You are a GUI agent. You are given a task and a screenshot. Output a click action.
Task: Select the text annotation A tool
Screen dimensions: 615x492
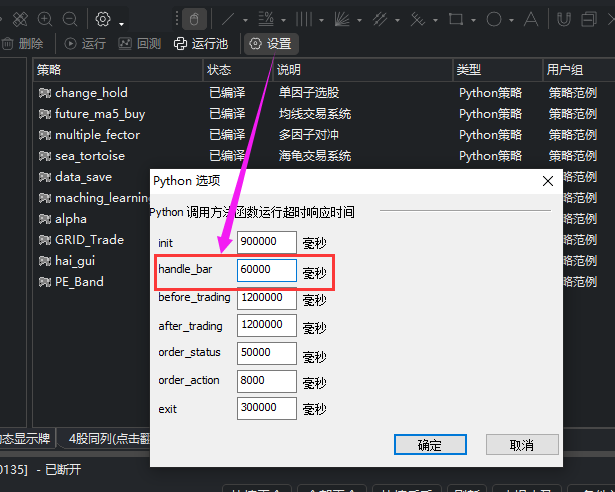click(x=531, y=19)
